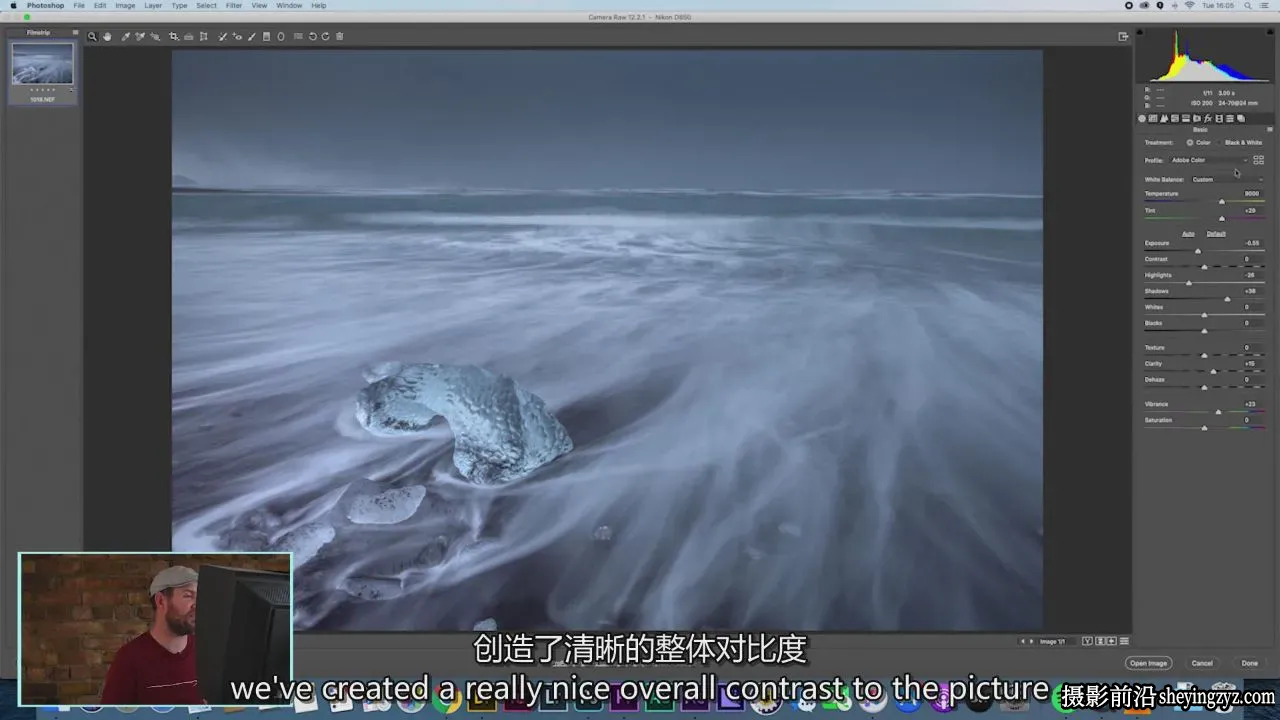
Task: Open the profile browser grid icon
Action: 1258,160
